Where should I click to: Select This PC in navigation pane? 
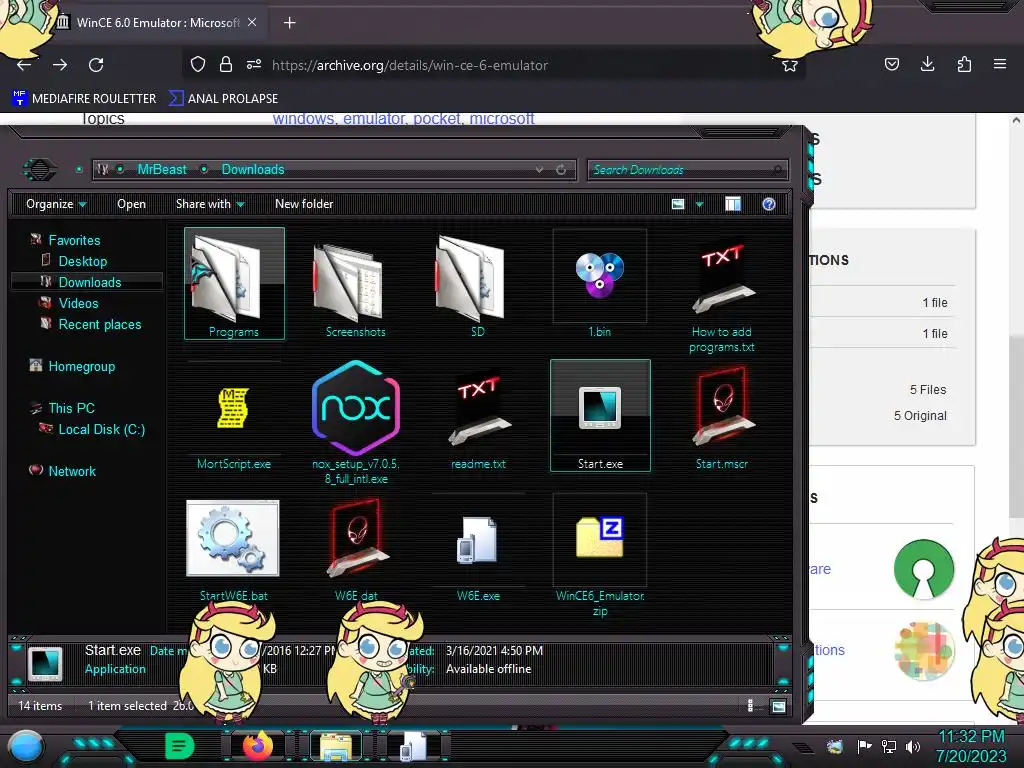pos(71,408)
